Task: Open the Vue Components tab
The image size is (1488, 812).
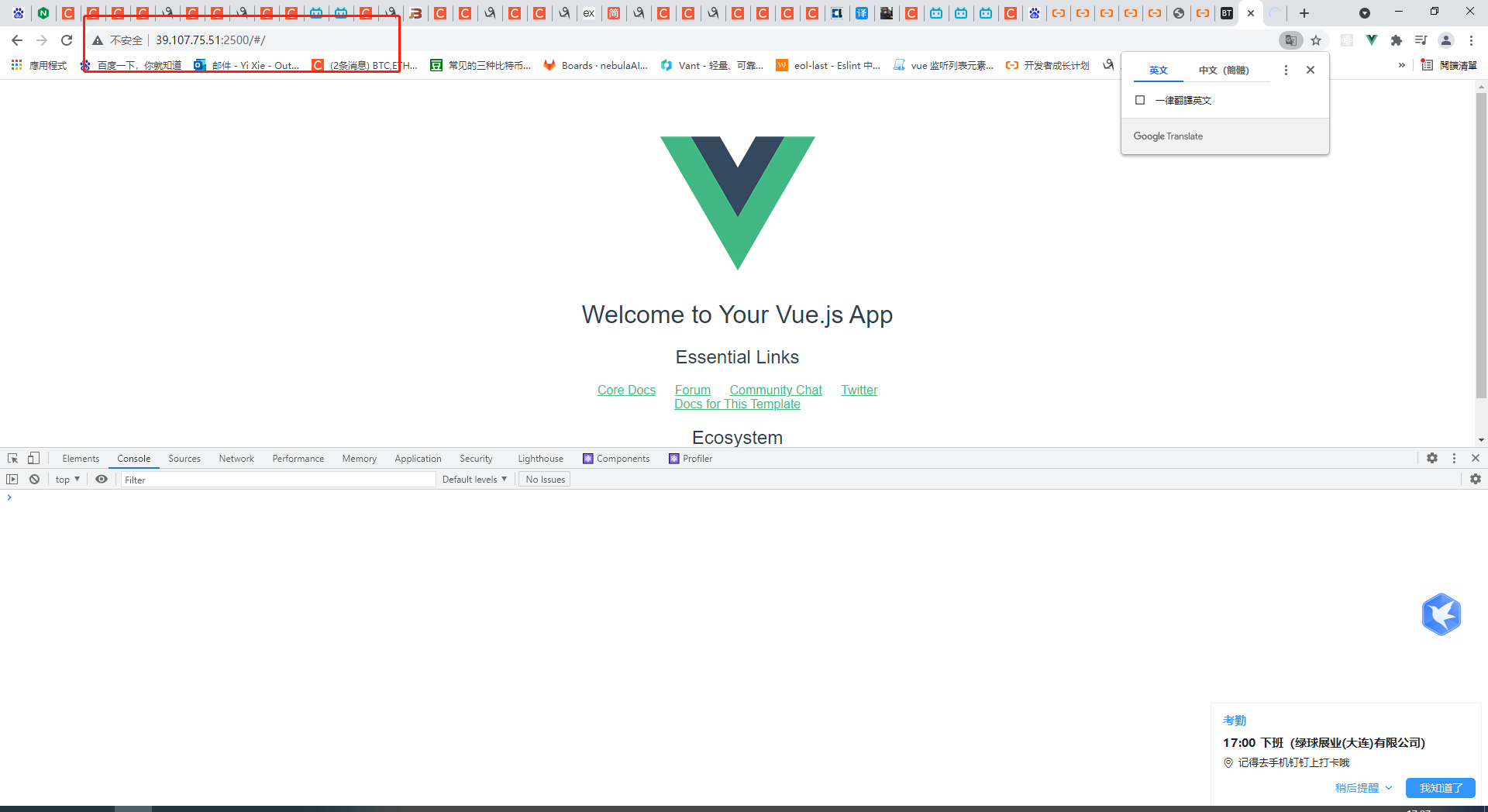Action: tap(616, 459)
